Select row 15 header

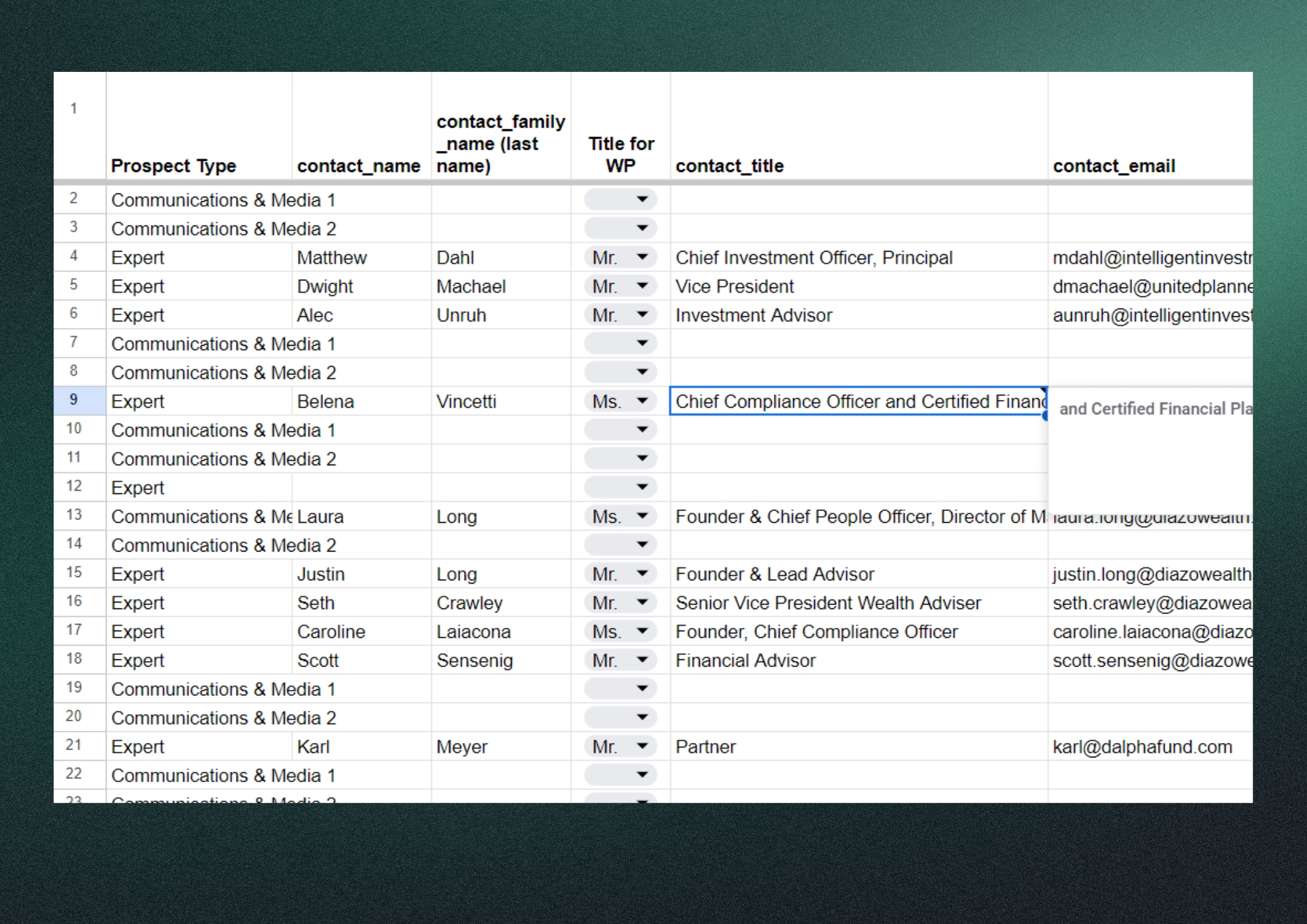point(74,573)
